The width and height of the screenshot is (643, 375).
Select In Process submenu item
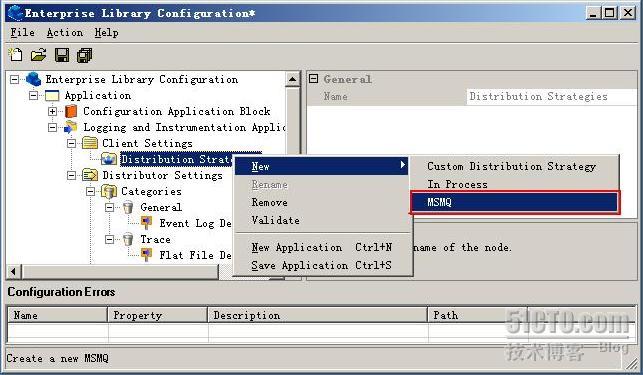click(515, 184)
